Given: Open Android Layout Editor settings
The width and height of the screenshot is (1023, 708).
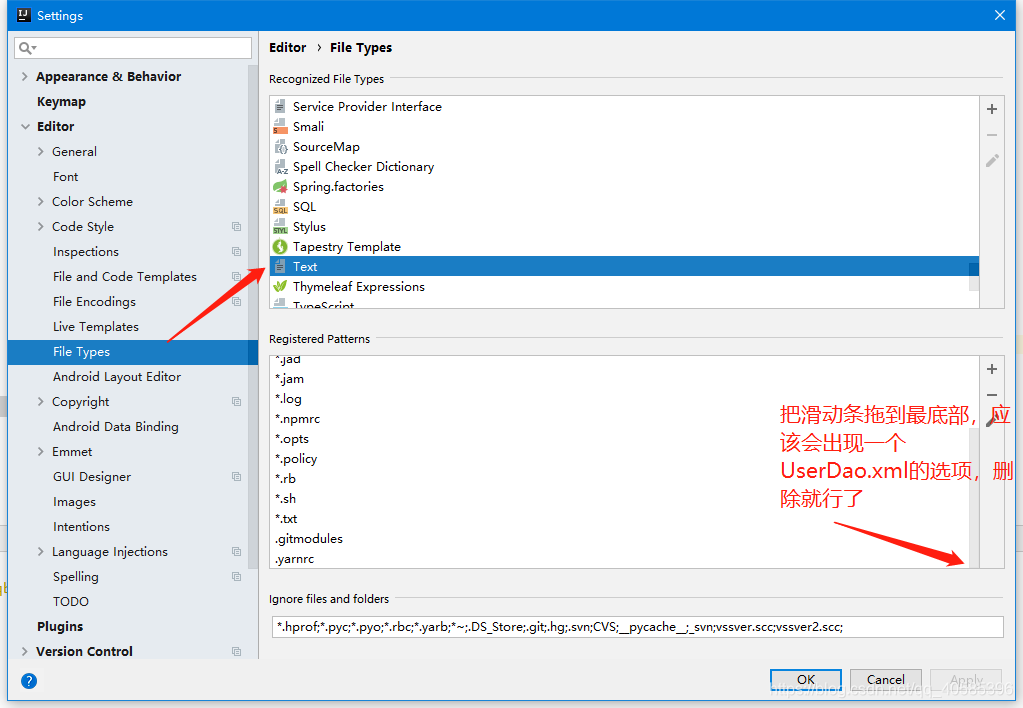Looking at the screenshot, I should pos(117,377).
